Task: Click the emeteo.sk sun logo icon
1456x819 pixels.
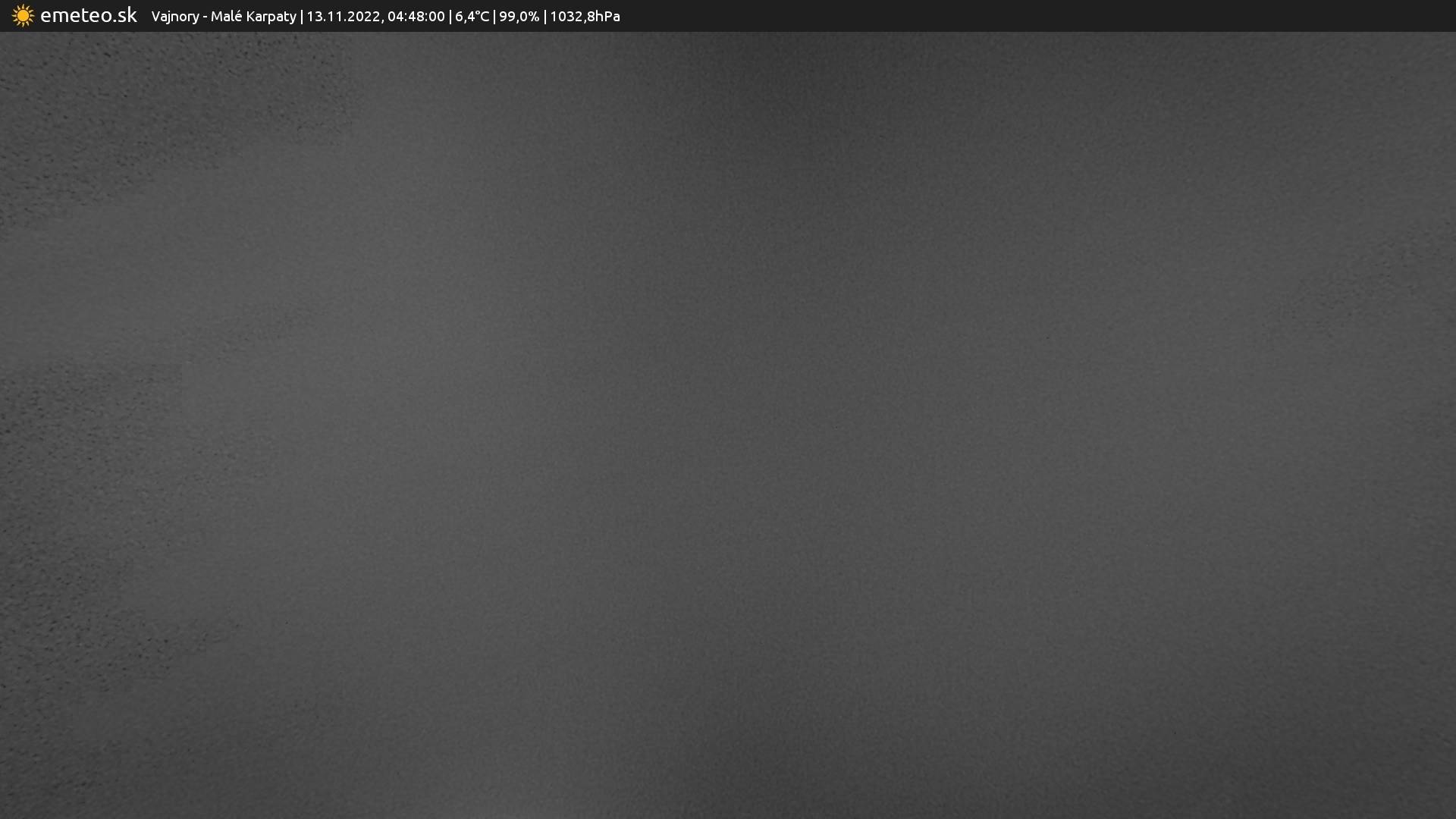Action: (x=23, y=16)
